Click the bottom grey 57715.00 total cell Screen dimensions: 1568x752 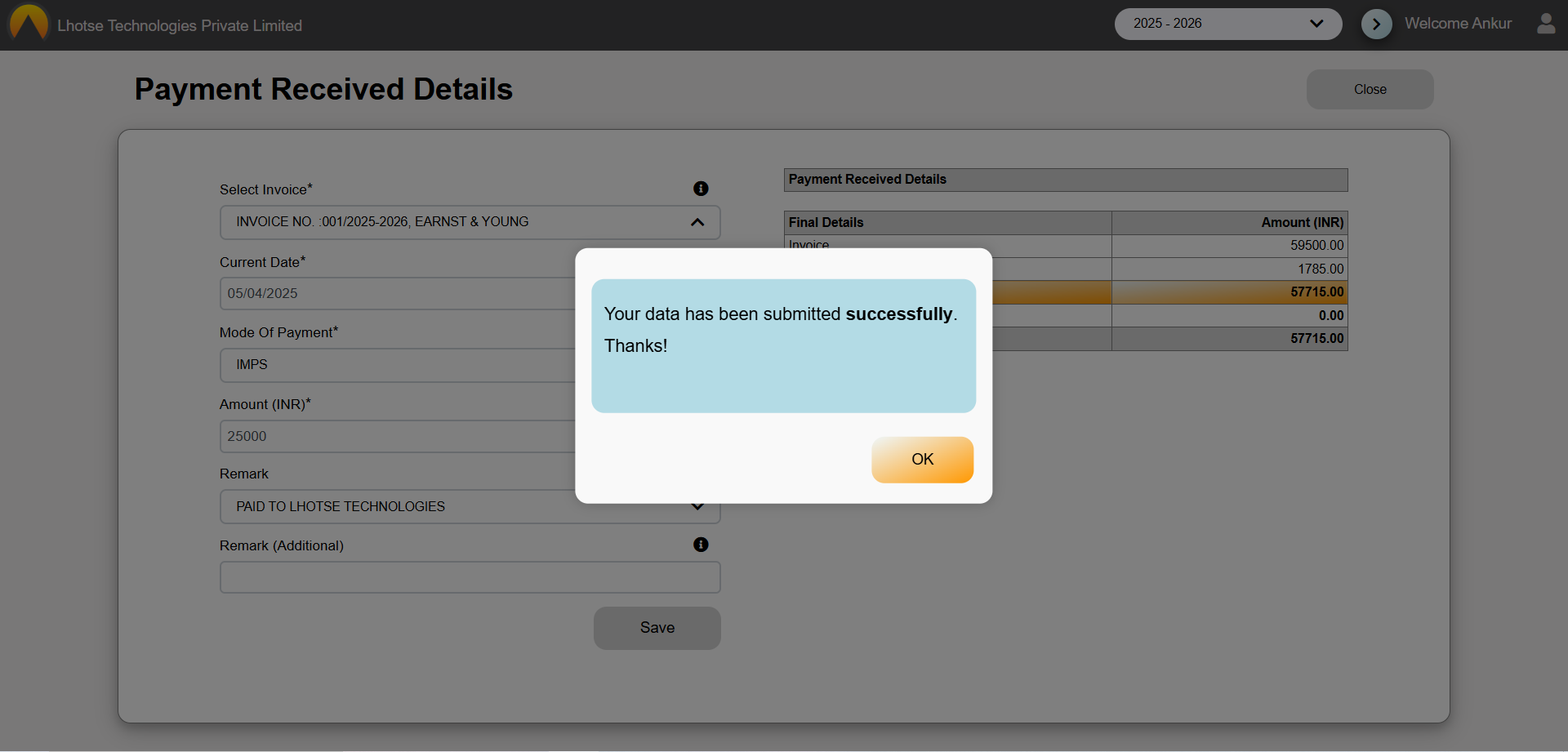point(1230,339)
